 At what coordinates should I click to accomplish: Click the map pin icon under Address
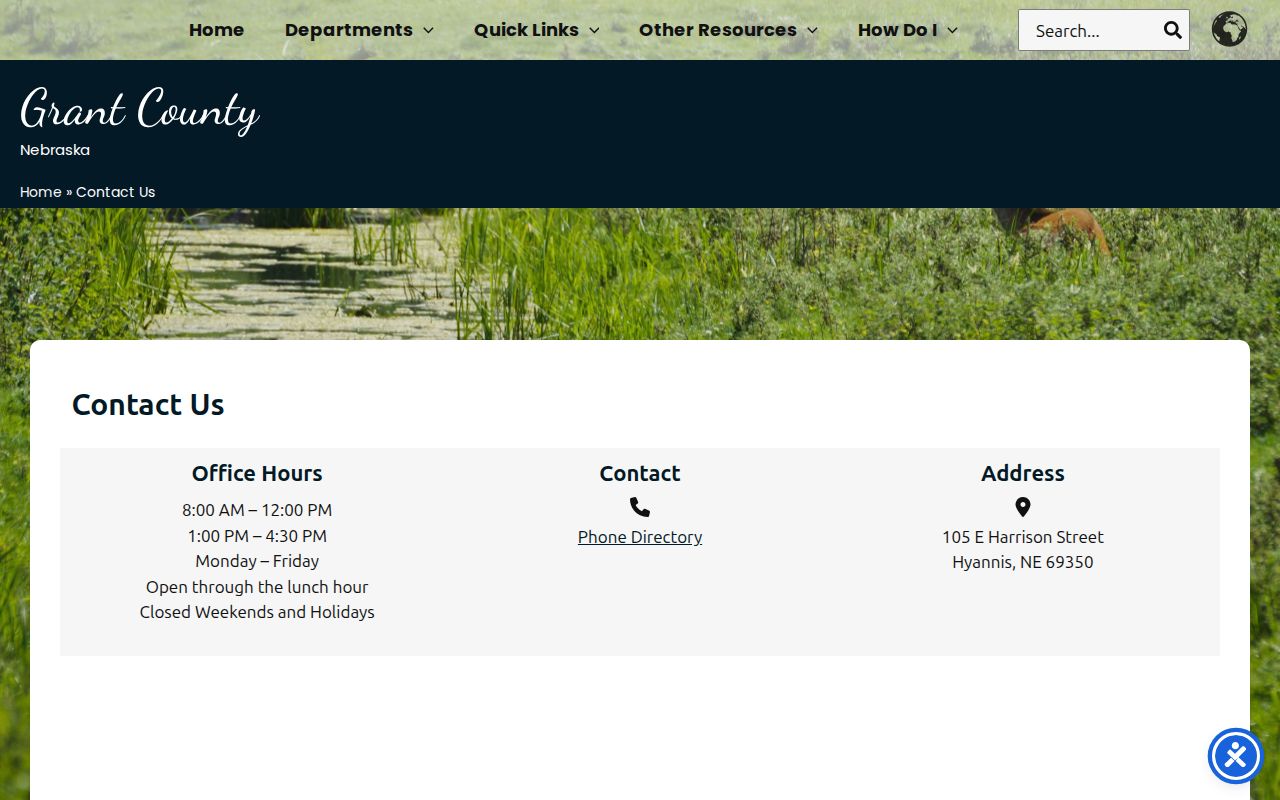1022,507
